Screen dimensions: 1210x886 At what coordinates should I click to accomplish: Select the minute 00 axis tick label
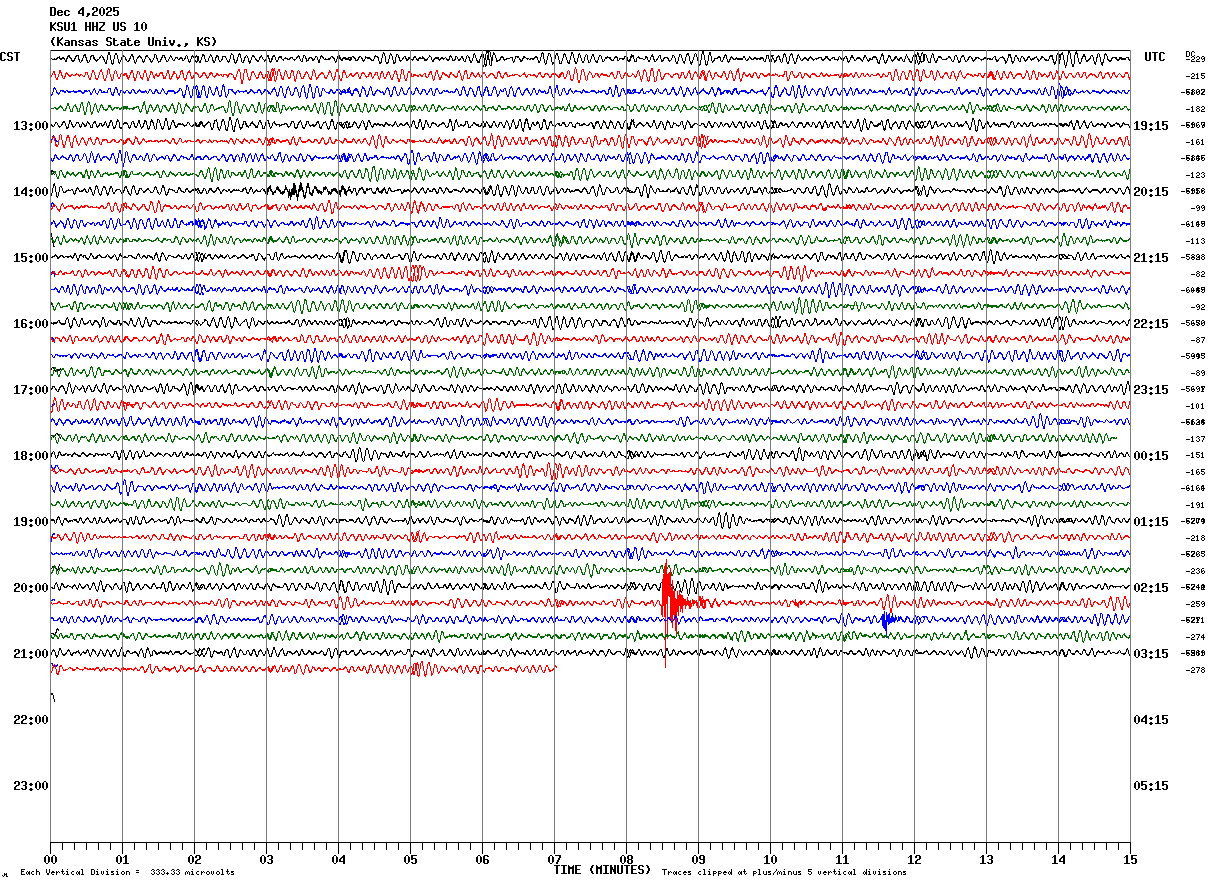[x=50, y=859]
